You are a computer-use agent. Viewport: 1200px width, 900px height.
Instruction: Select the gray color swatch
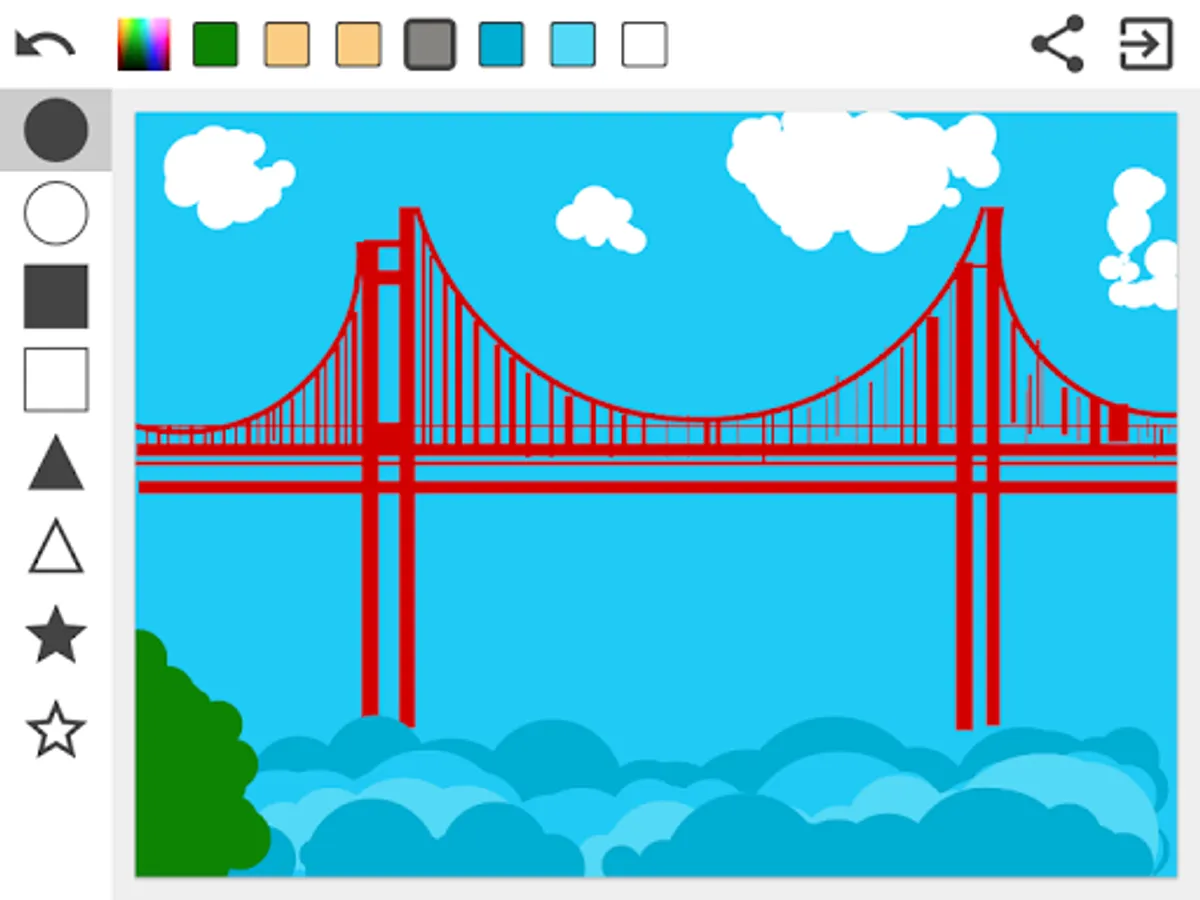pyautogui.click(x=430, y=45)
